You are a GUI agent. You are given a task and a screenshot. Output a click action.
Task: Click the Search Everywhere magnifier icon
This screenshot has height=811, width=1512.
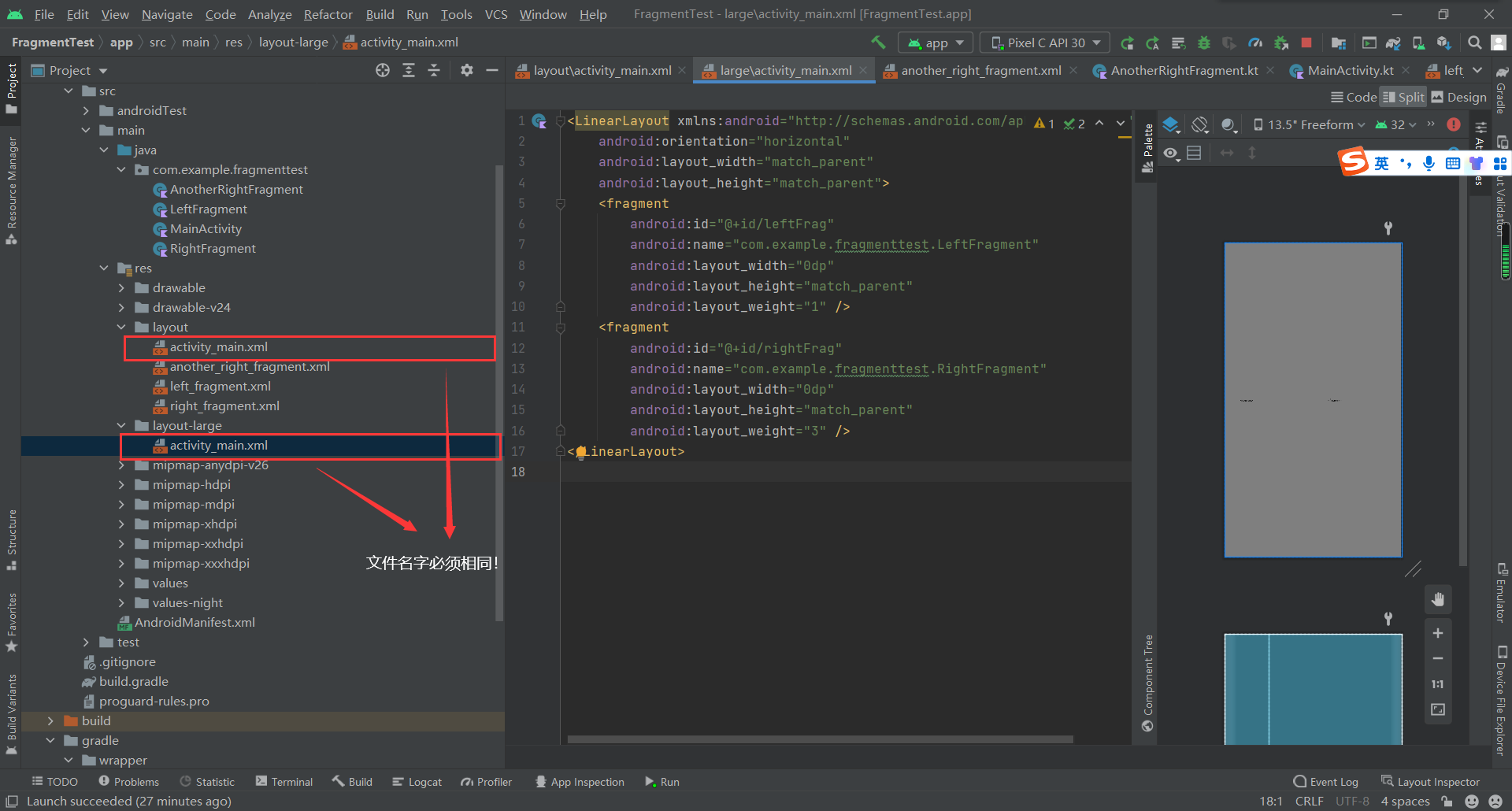point(1474,43)
